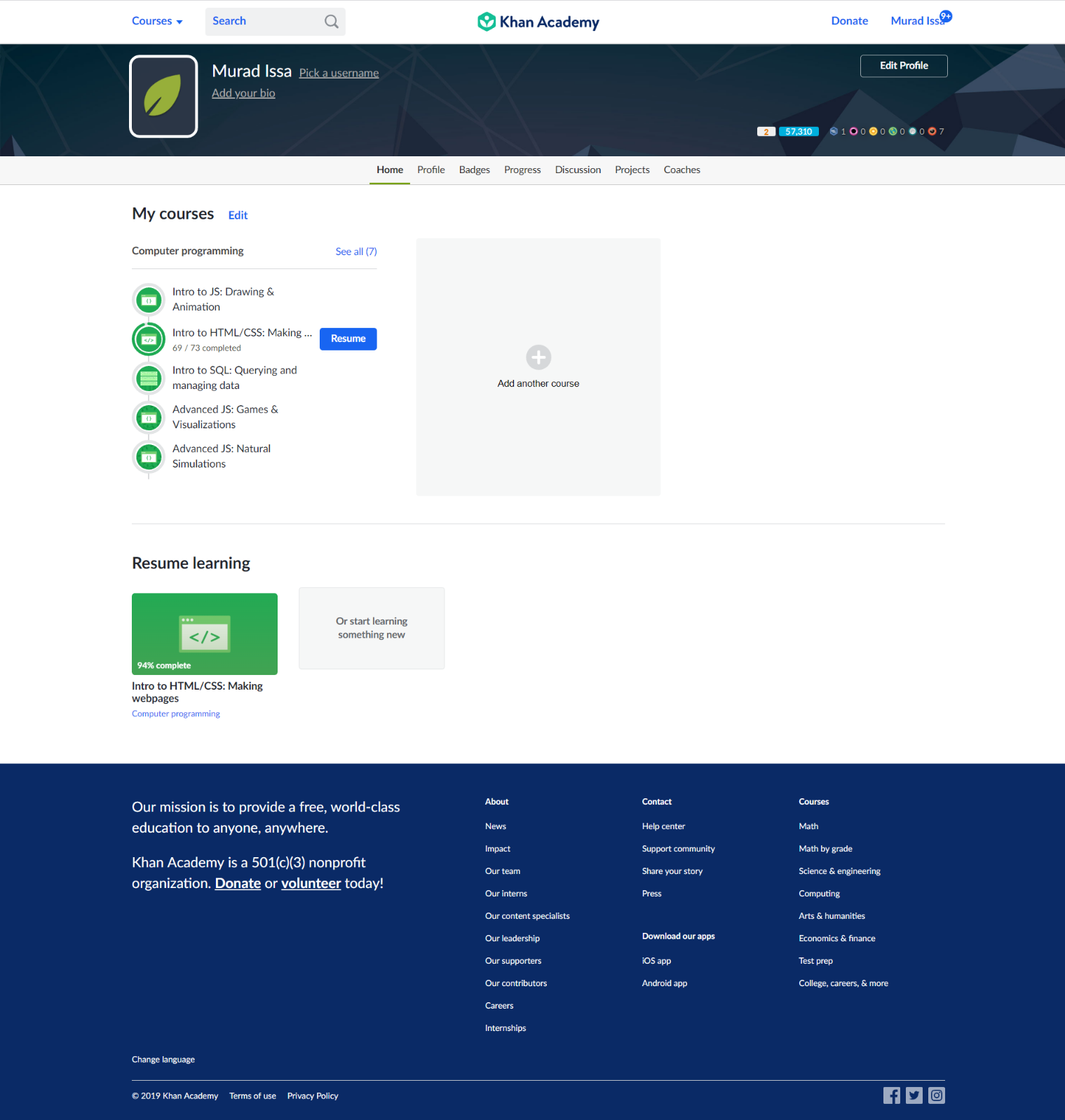This screenshot has width=1065, height=1120.
Task: Switch to the Discussion tab
Action: (578, 170)
